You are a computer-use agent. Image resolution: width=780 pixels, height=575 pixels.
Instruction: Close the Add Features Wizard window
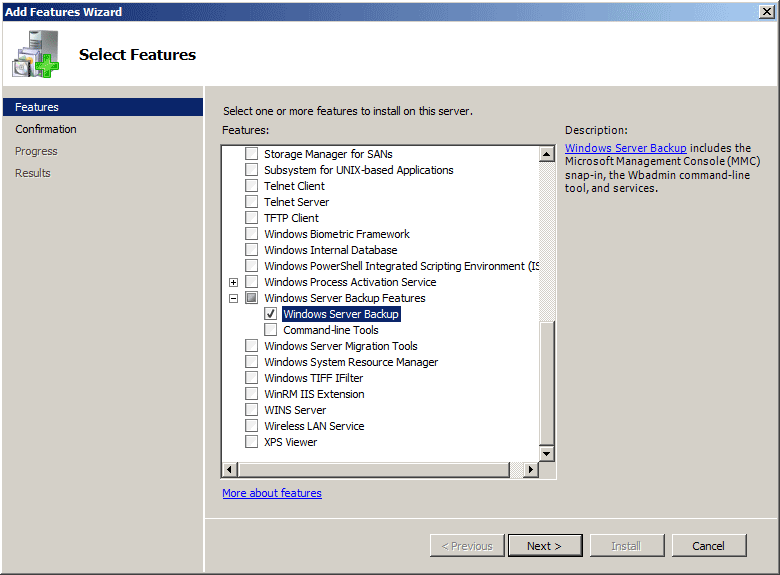tap(767, 11)
